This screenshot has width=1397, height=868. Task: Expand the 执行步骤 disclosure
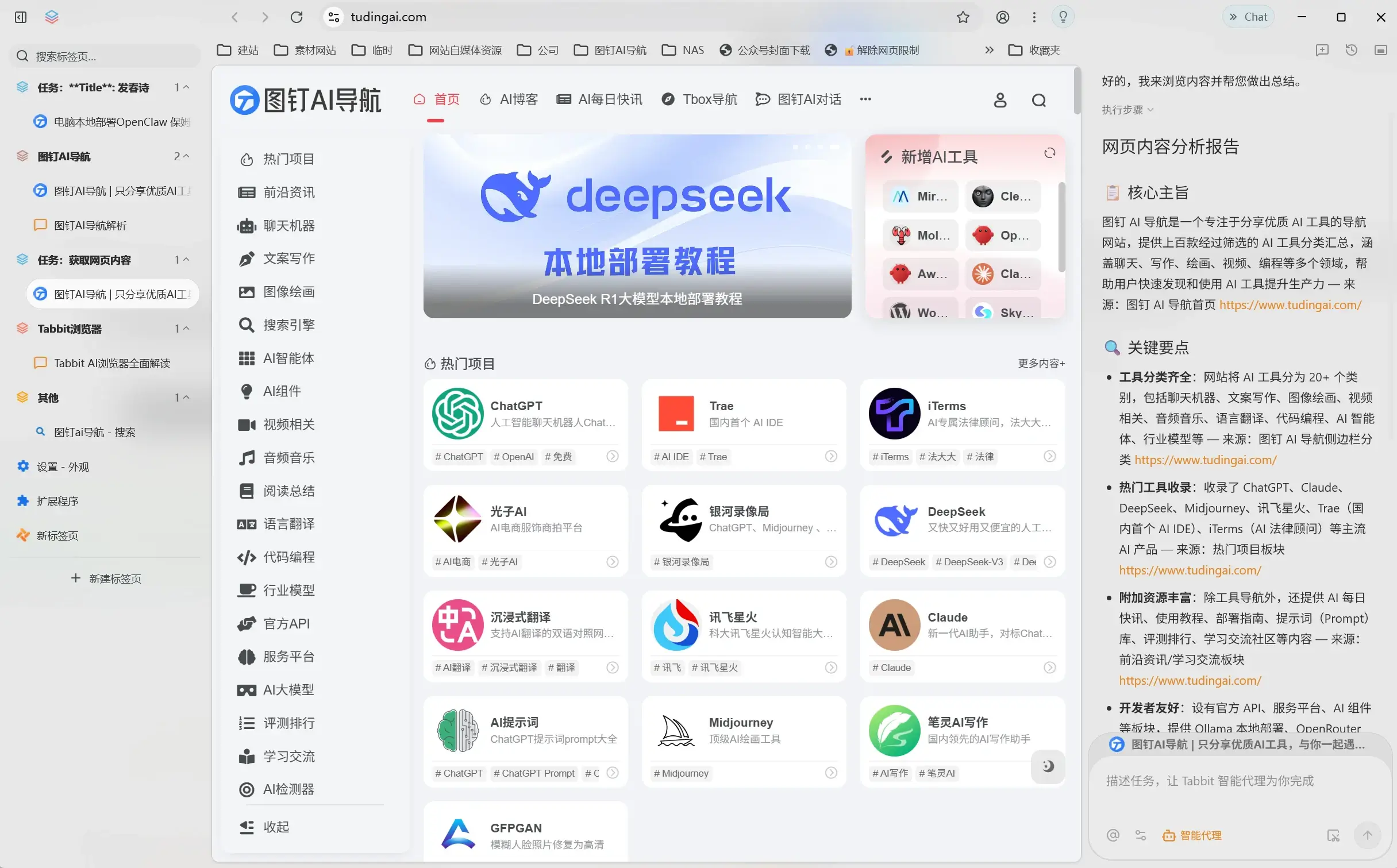click(1127, 110)
